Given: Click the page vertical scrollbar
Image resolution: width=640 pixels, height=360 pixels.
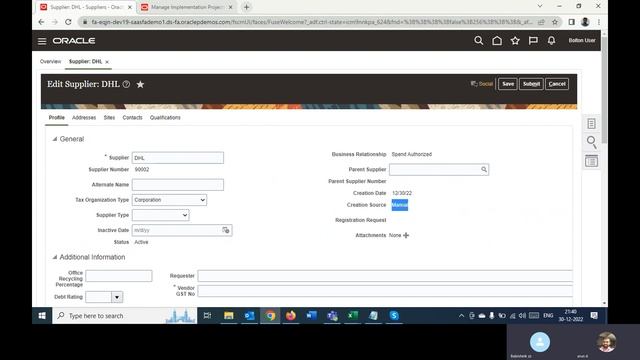Looking at the screenshot, I should coord(604,90).
